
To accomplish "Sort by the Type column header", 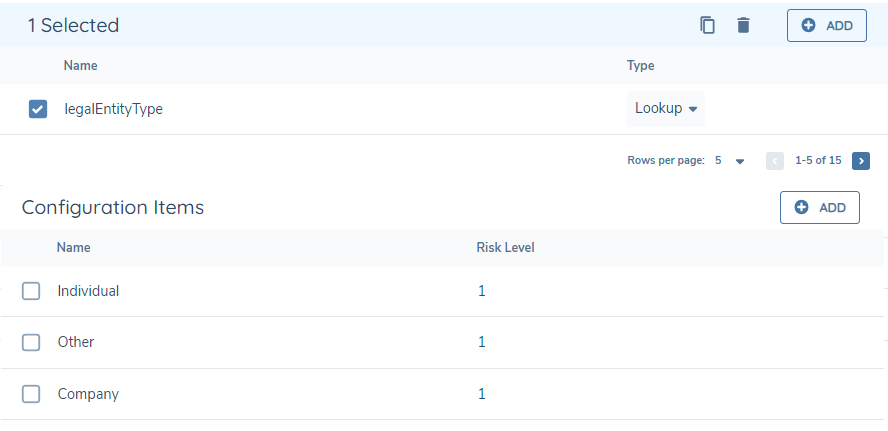I will pos(640,66).
